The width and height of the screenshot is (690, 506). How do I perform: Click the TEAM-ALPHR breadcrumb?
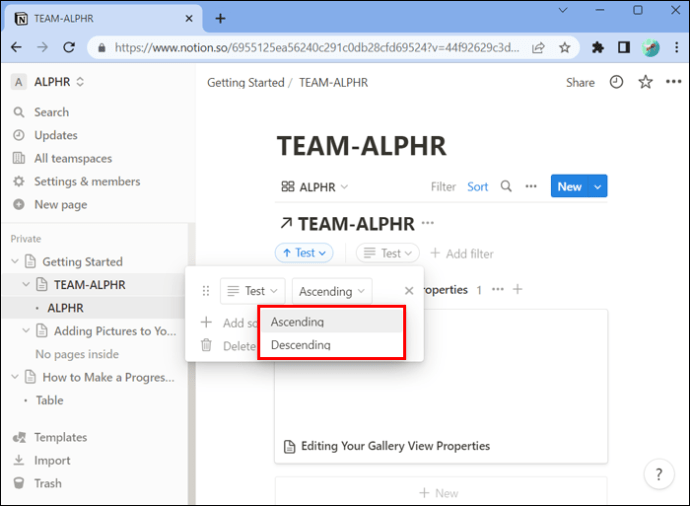coord(333,83)
